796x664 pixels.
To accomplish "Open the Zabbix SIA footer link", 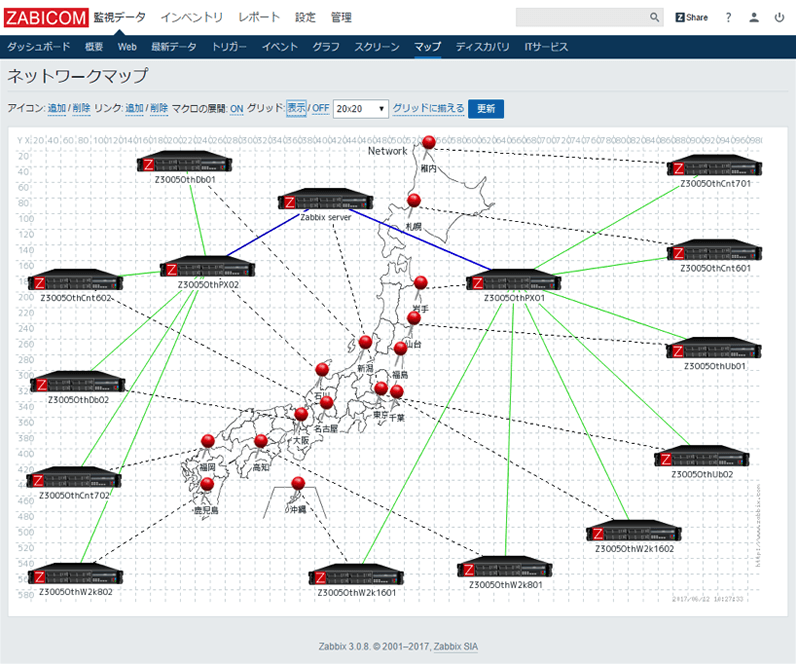I will click(455, 646).
